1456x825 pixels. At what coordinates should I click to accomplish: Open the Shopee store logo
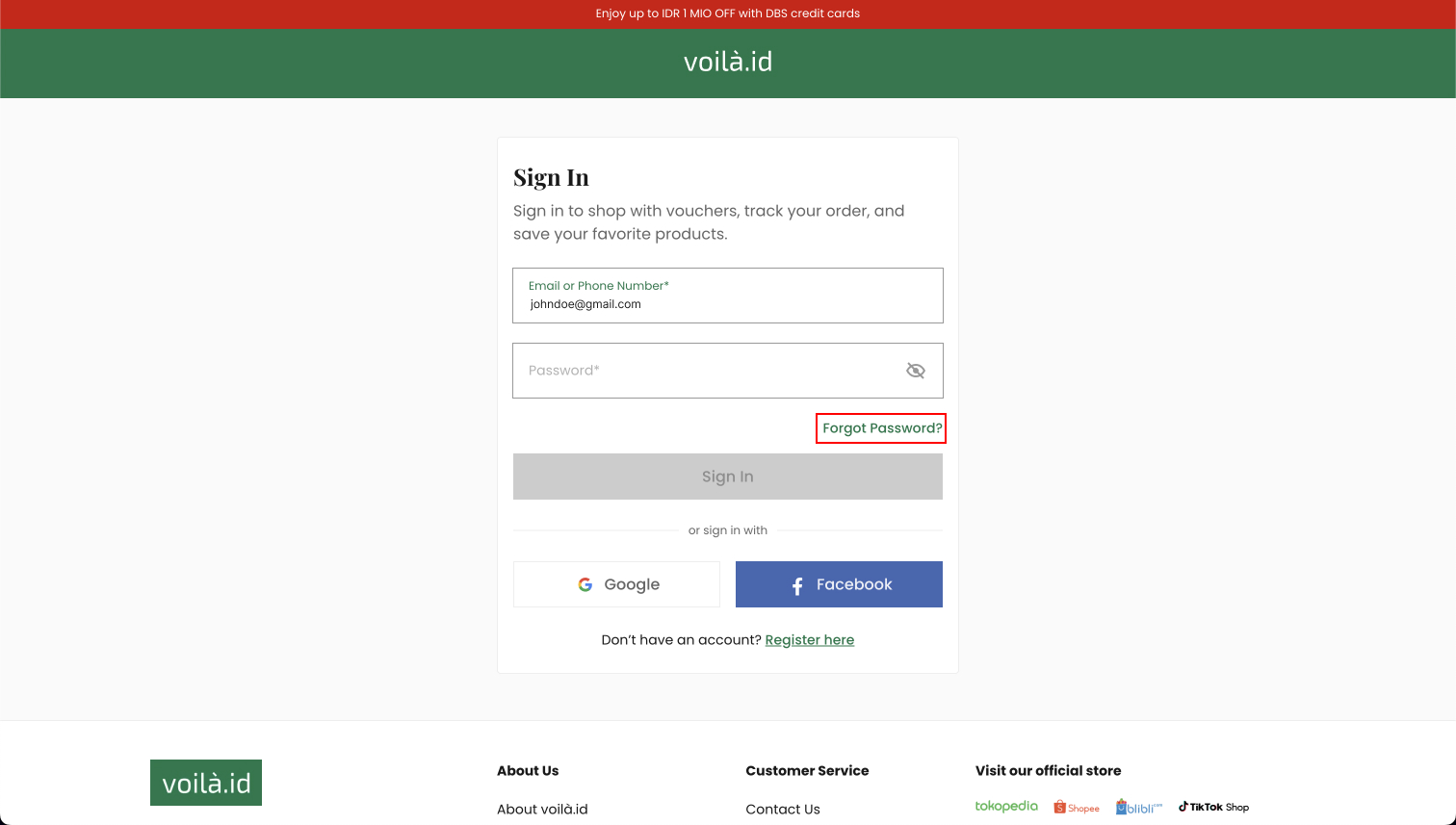tap(1077, 808)
